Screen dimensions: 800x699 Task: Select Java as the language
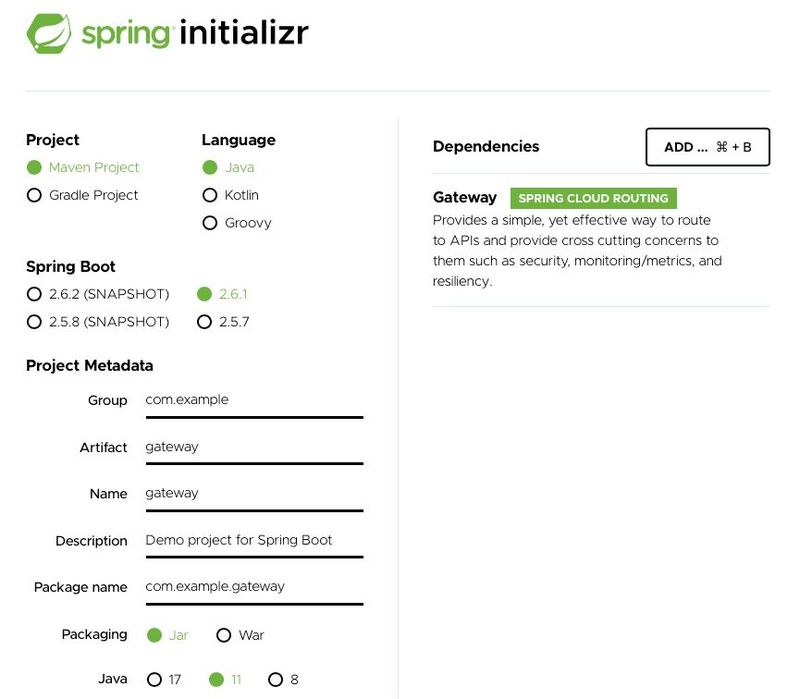(210, 168)
